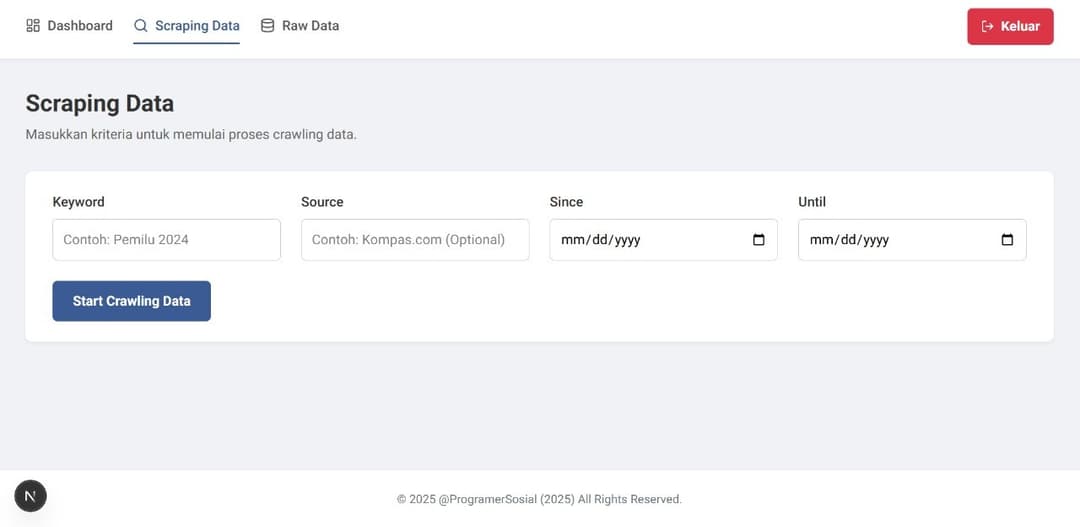Switch to the Raw Data tab label
This screenshot has width=1080, height=527.
coord(310,26)
